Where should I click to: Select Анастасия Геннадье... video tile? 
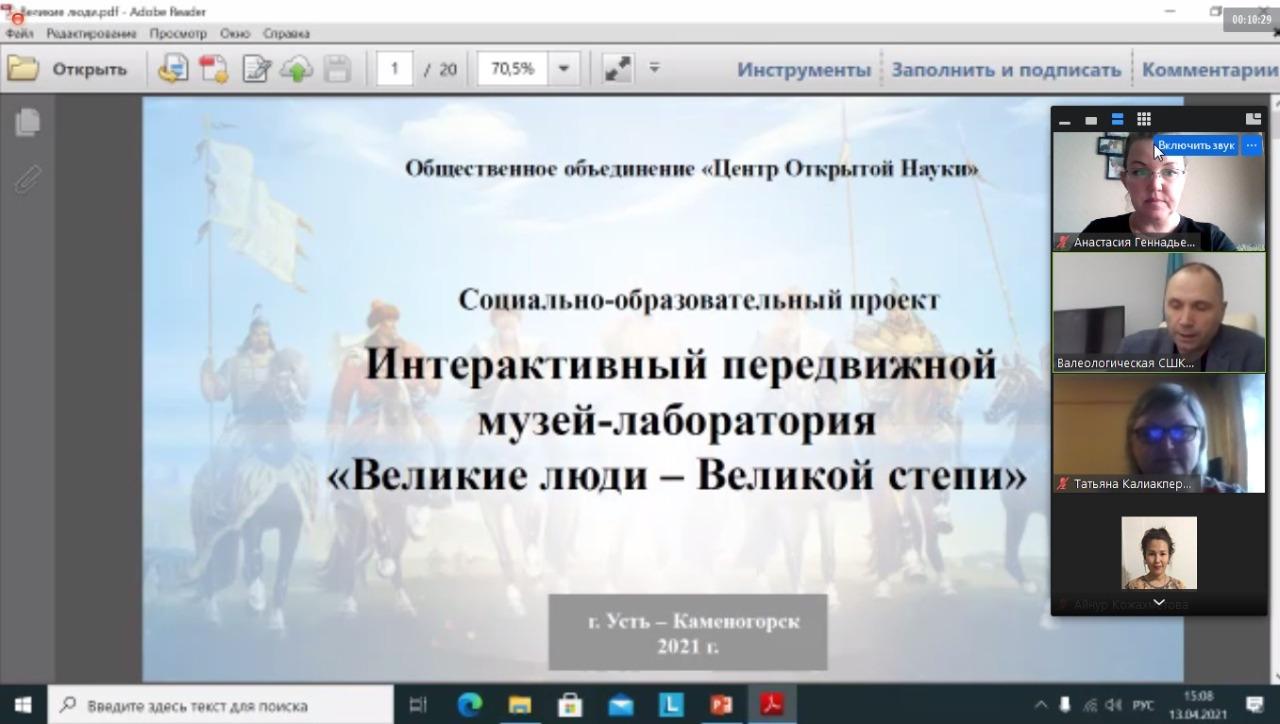1158,191
